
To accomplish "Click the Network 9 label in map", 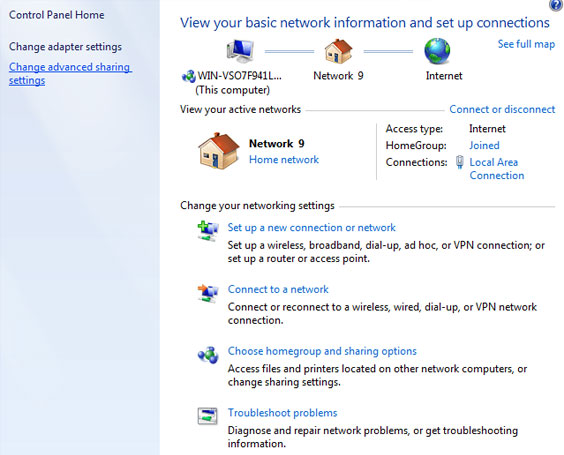I will point(338,76).
